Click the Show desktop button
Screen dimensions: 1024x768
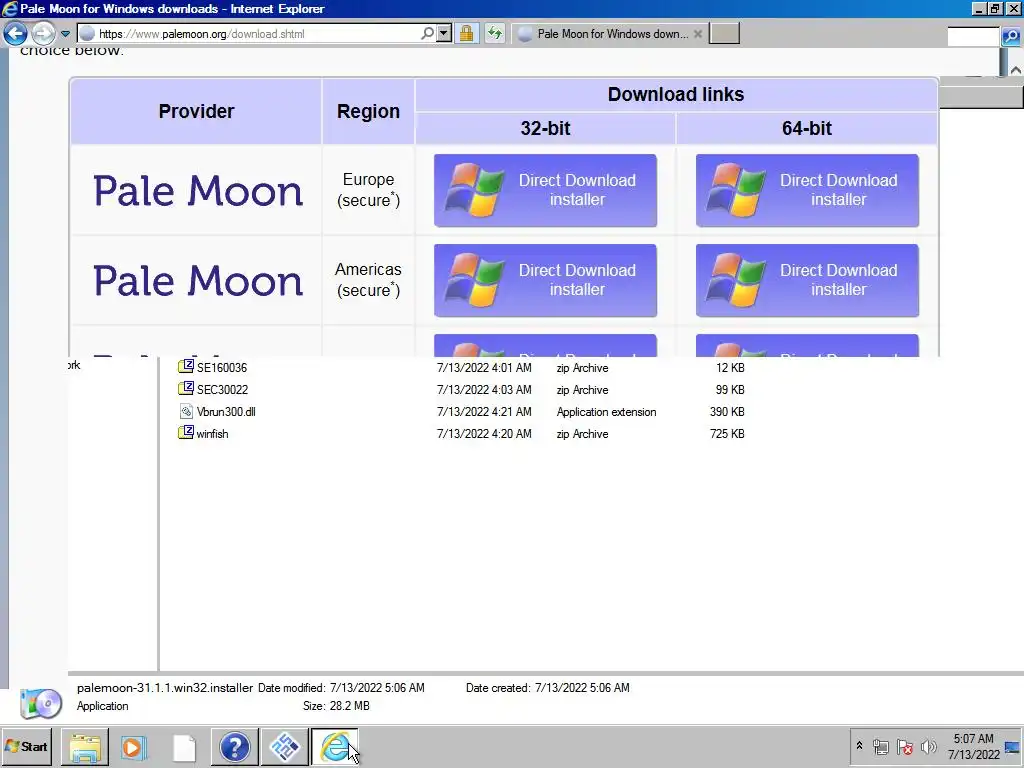point(1014,746)
